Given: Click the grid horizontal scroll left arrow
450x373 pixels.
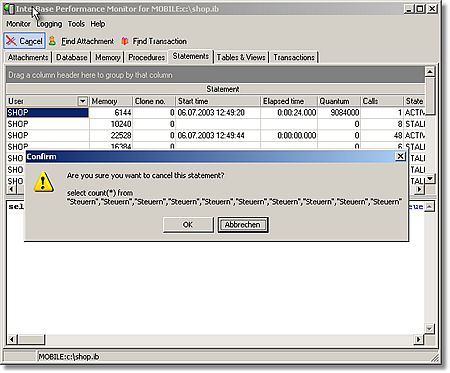Looking at the screenshot, I should point(11,189).
